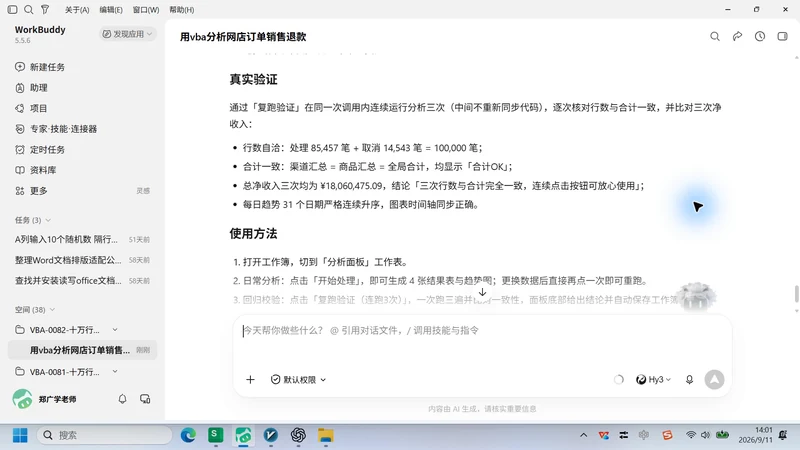Image resolution: width=800 pixels, height=450 pixels.
Task: Click the notification bell icon in sidebar
Action: 122,399
